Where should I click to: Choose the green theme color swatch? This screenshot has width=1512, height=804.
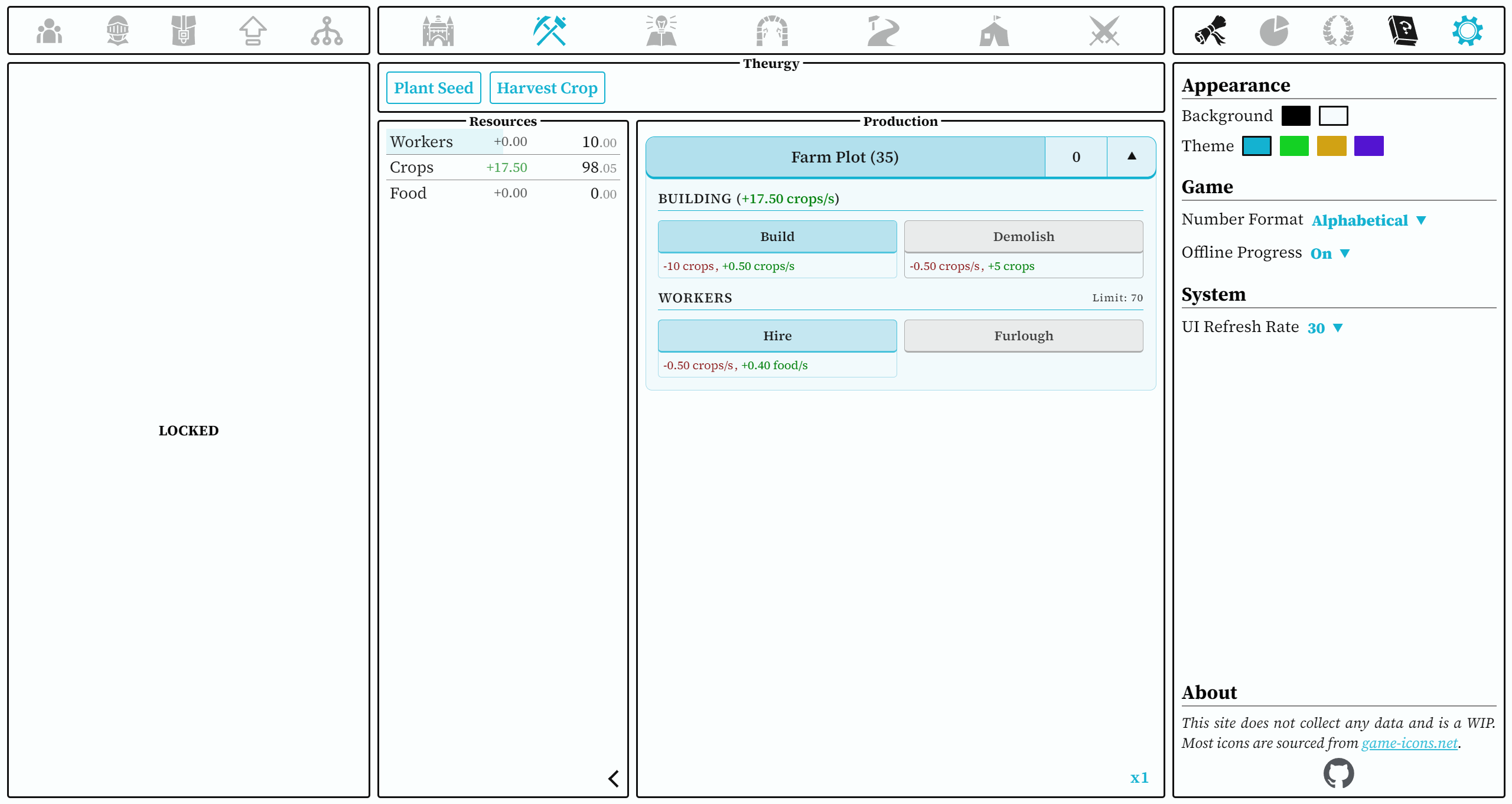1293,146
